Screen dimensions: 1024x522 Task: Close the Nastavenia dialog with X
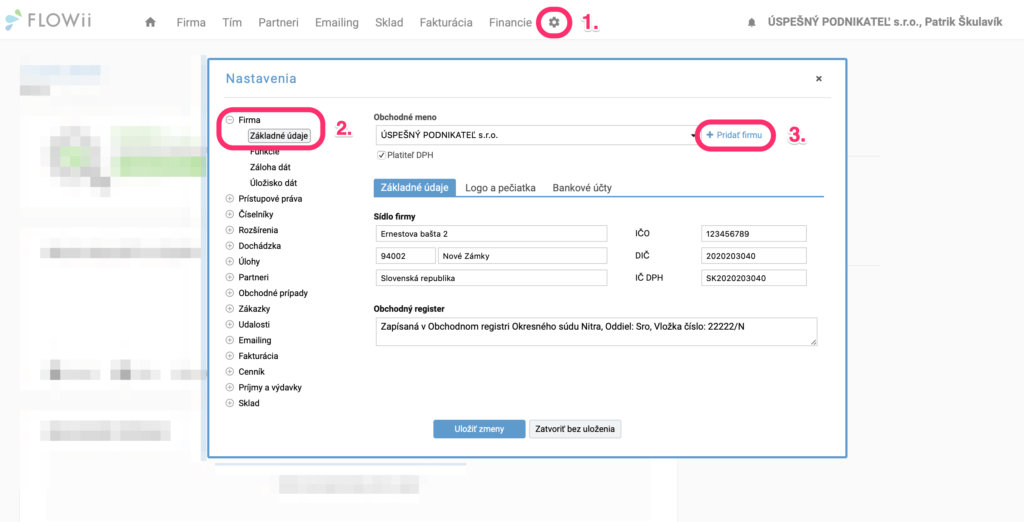pyautogui.click(x=818, y=78)
